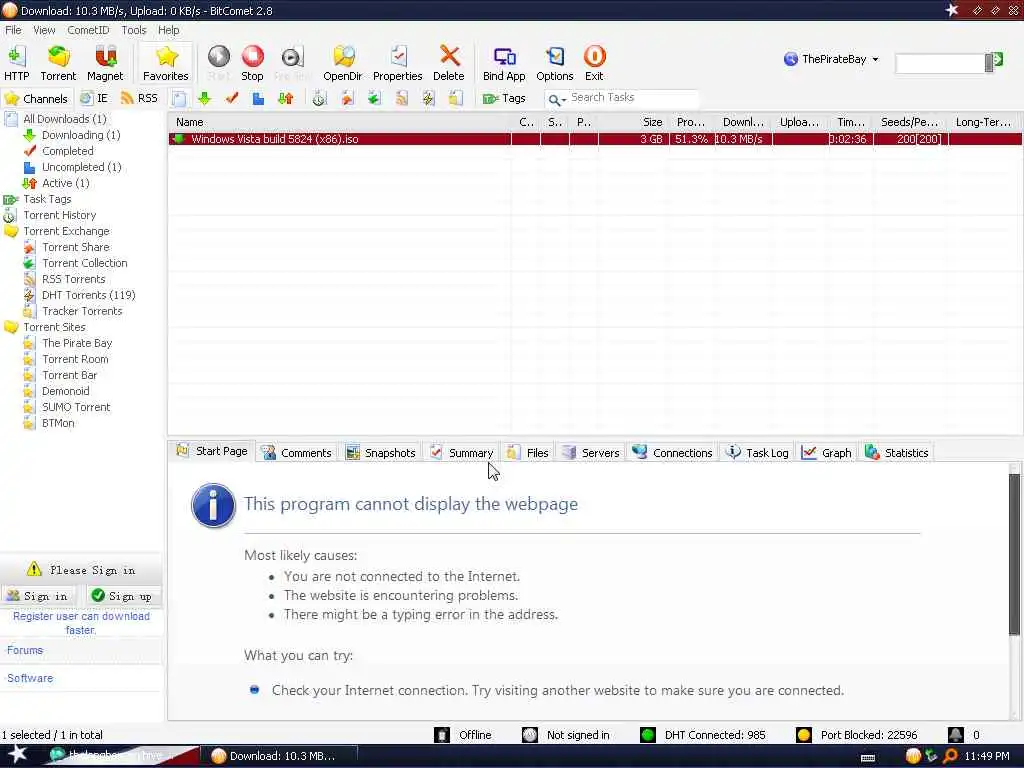Screen dimensions: 1024x768
Task: Switch to the Comments tab
Action: tap(297, 453)
